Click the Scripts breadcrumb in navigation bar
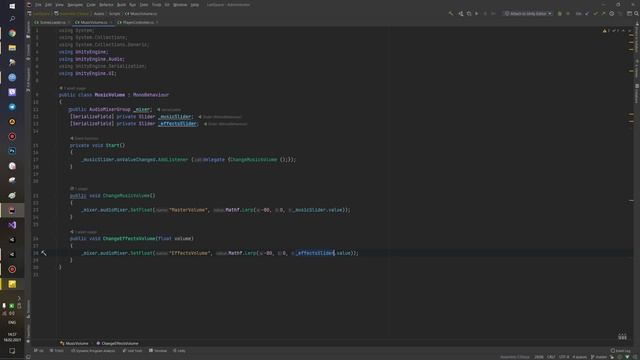The height and width of the screenshot is (360, 640). click(x=114, y=13)
